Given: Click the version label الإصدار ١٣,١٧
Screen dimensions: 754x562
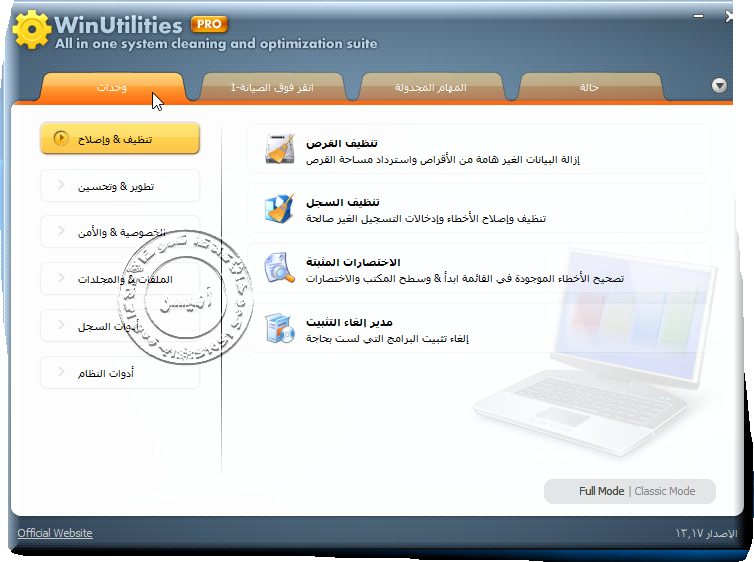Looking at the screenshot, I should [x=706, y=533].
